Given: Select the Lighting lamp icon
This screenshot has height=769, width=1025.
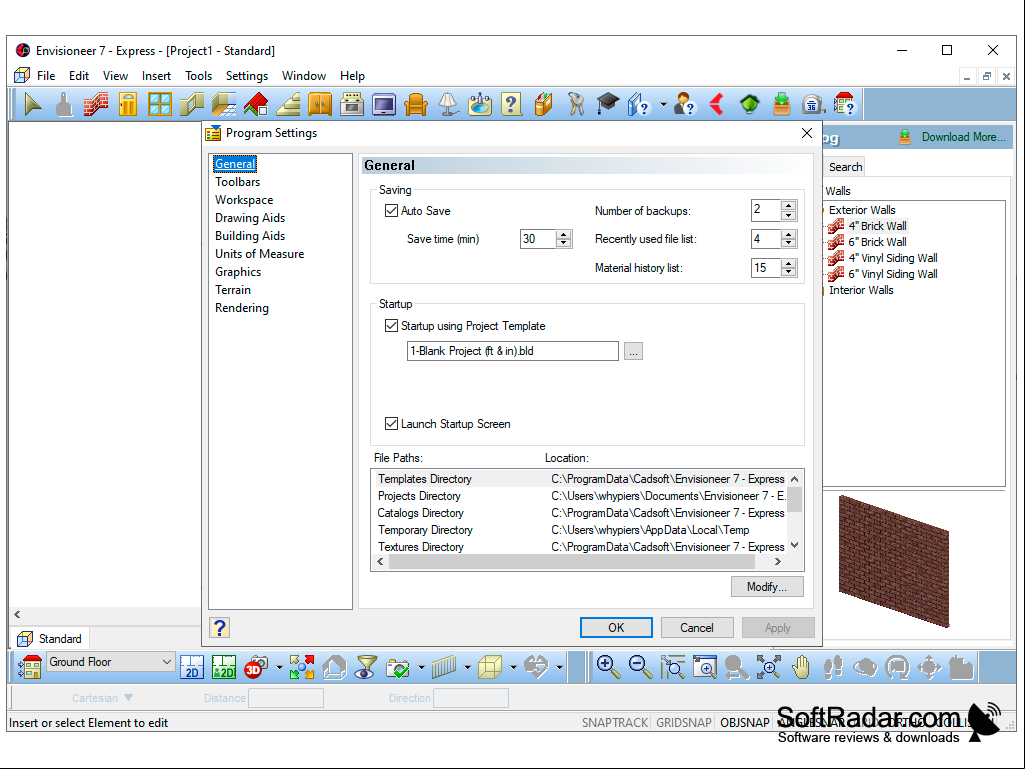Looking at the screenshot, I should click(x=448, y=104).
